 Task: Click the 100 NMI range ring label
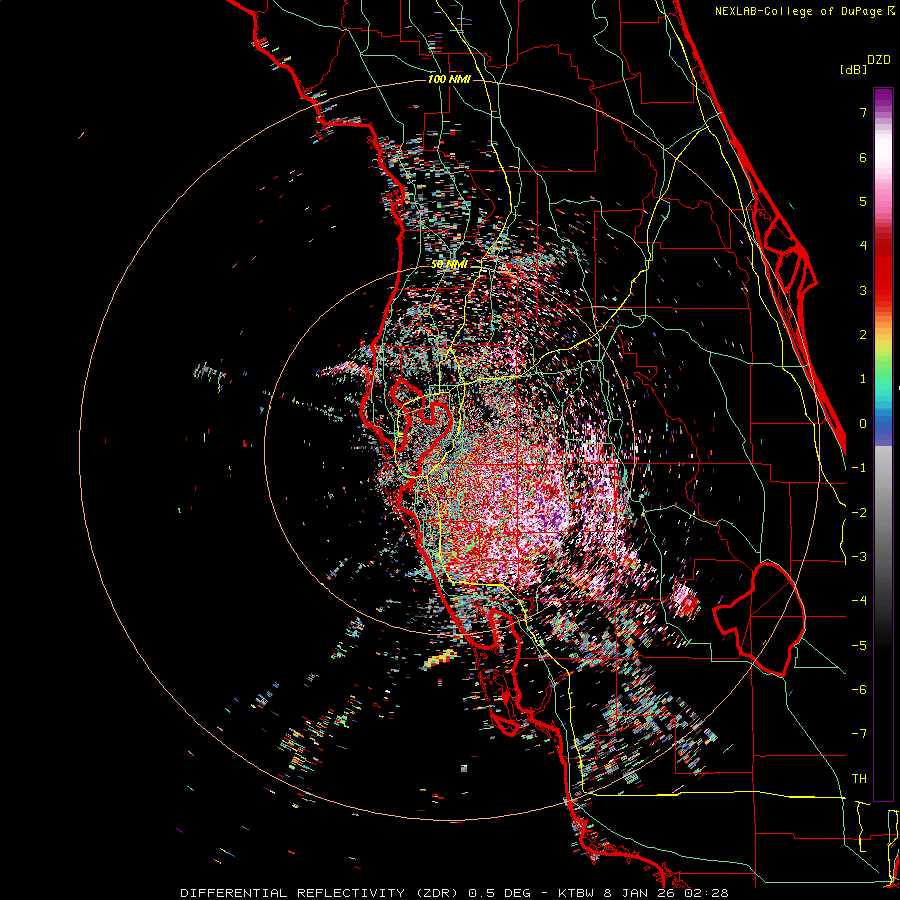point(449,79)
